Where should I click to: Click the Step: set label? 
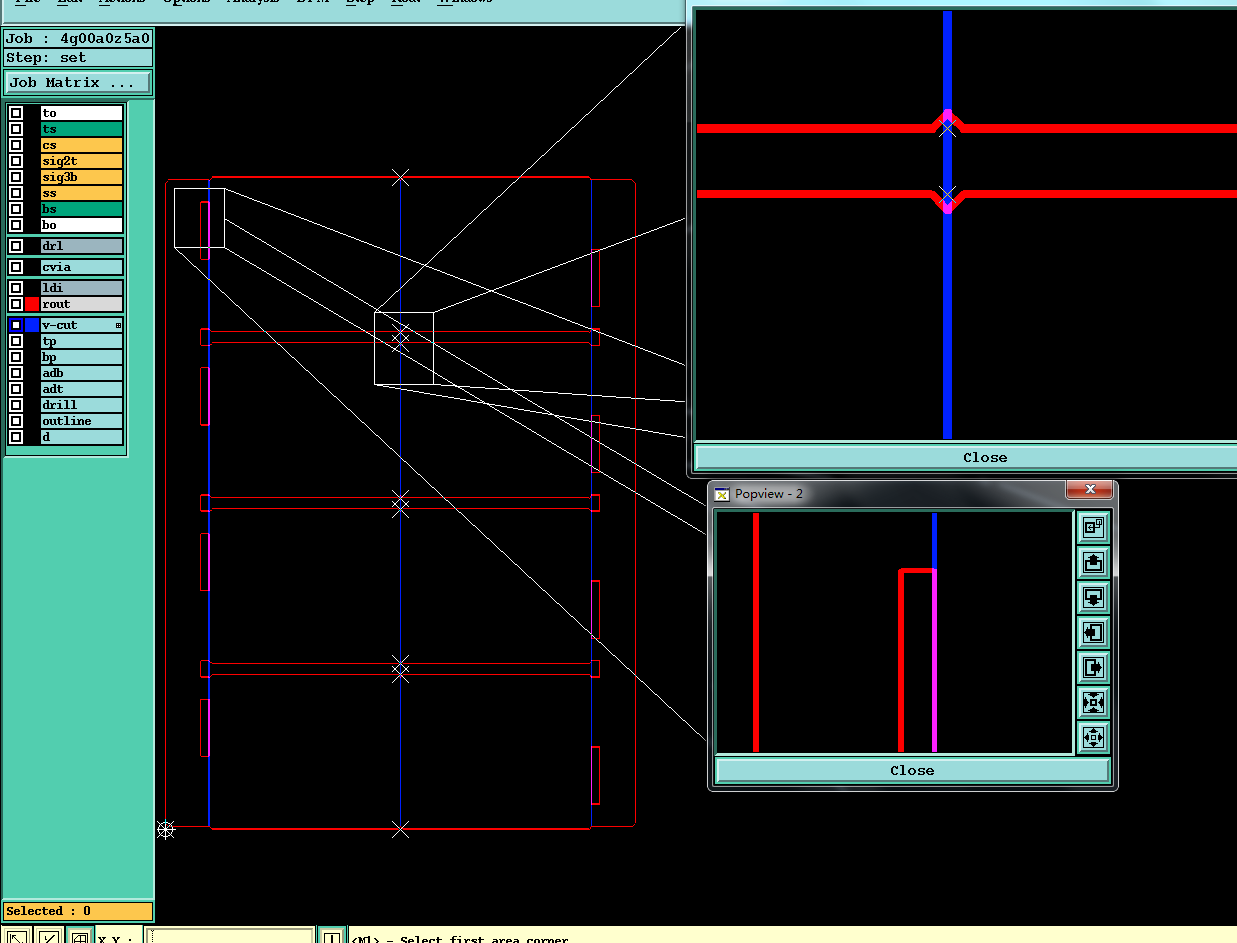pos(78,58)
